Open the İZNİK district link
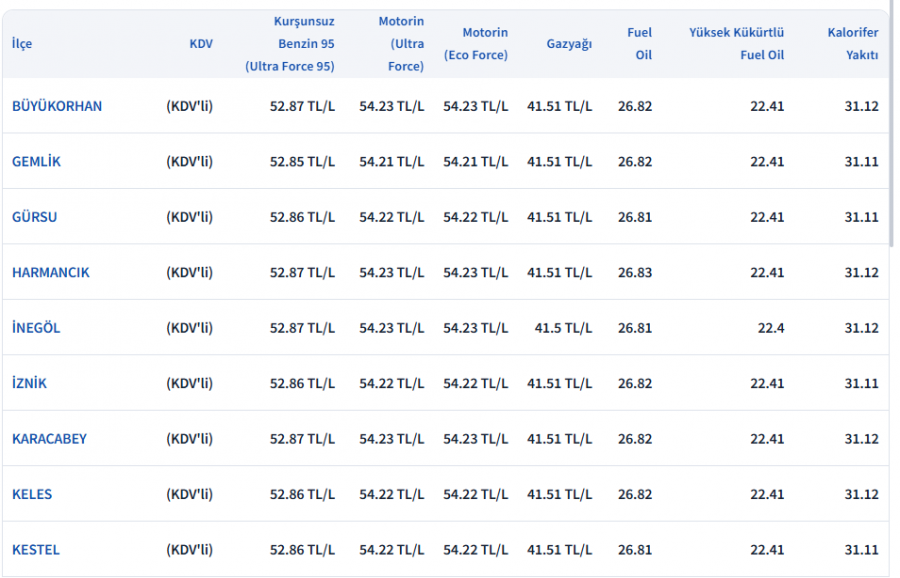 point(29,383)
